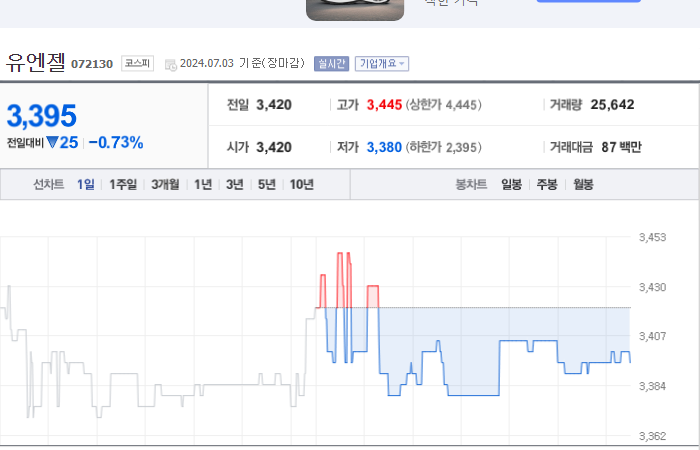700x450 pixels.
Task: Click the chart axis label 3,384
Action: pyautogui.click(x=653, y=386)
